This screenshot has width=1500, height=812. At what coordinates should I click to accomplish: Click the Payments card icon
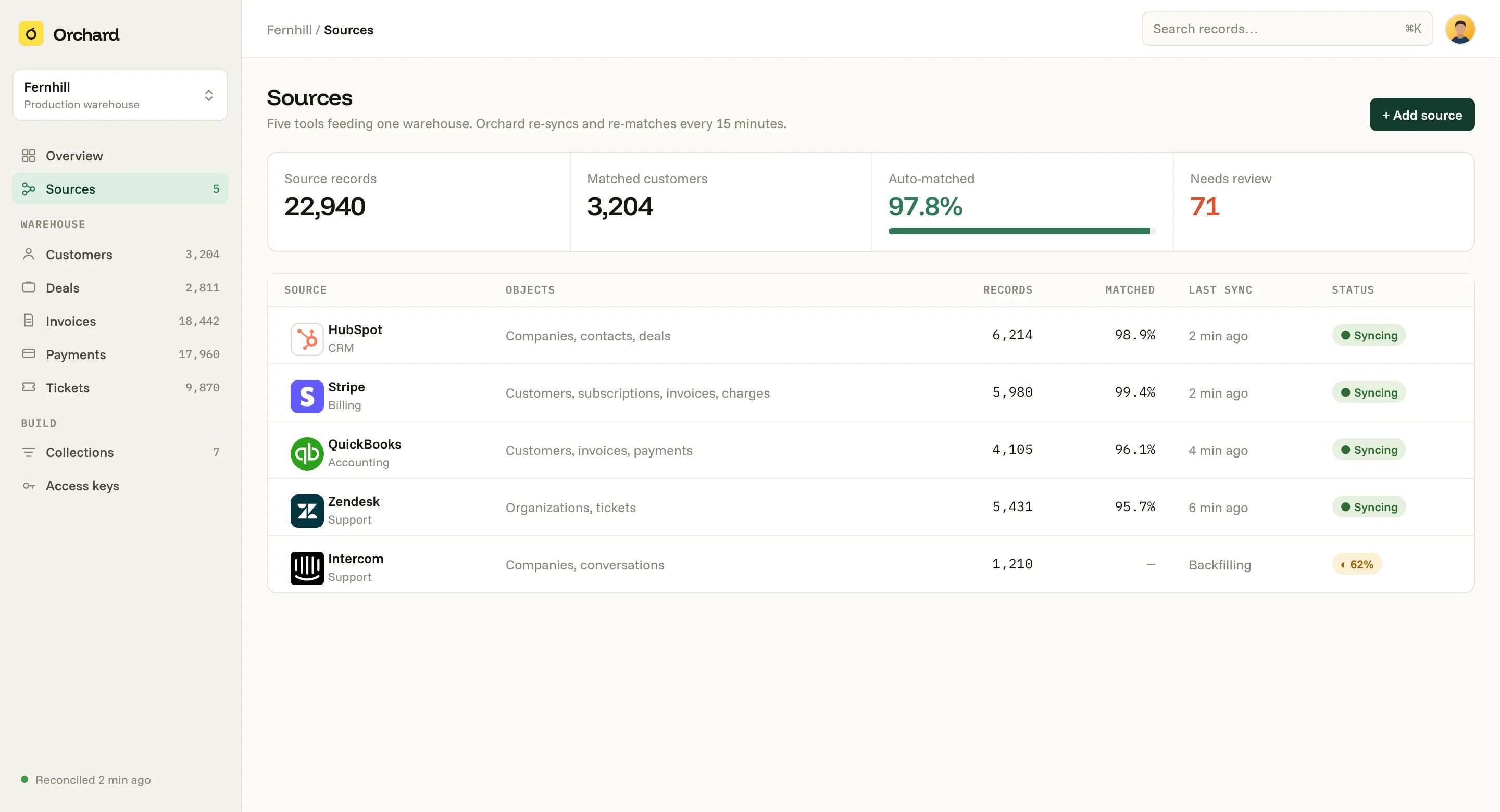(29, 353)
